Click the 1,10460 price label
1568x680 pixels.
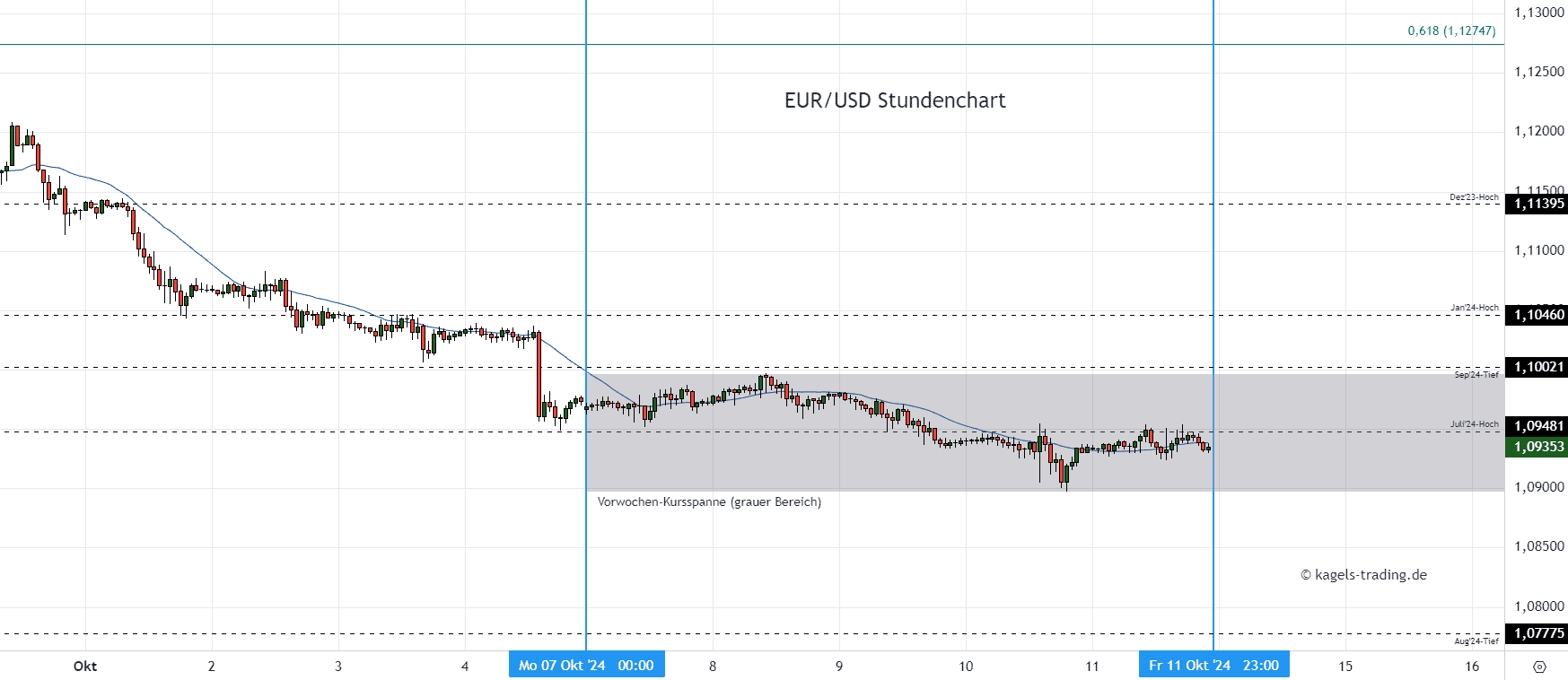[1537, 315]
